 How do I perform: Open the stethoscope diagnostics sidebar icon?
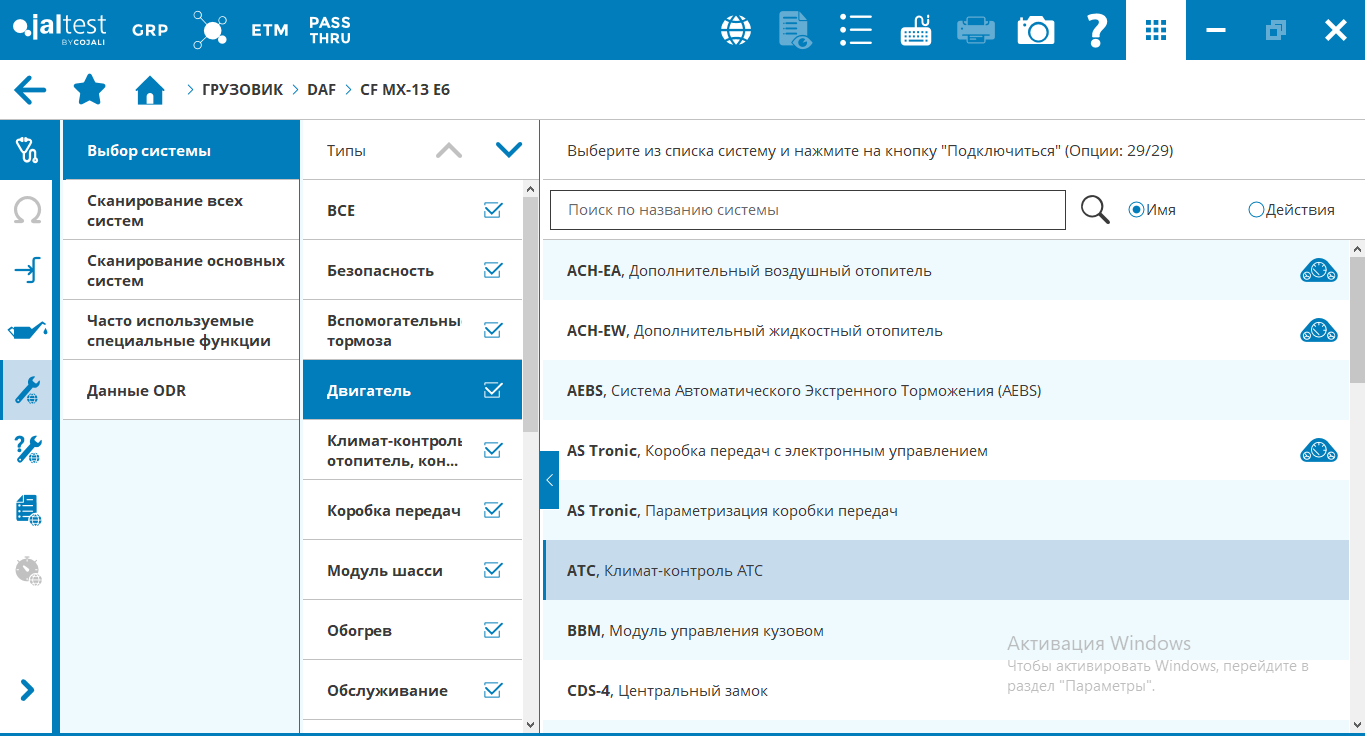[x=27, y=151]
